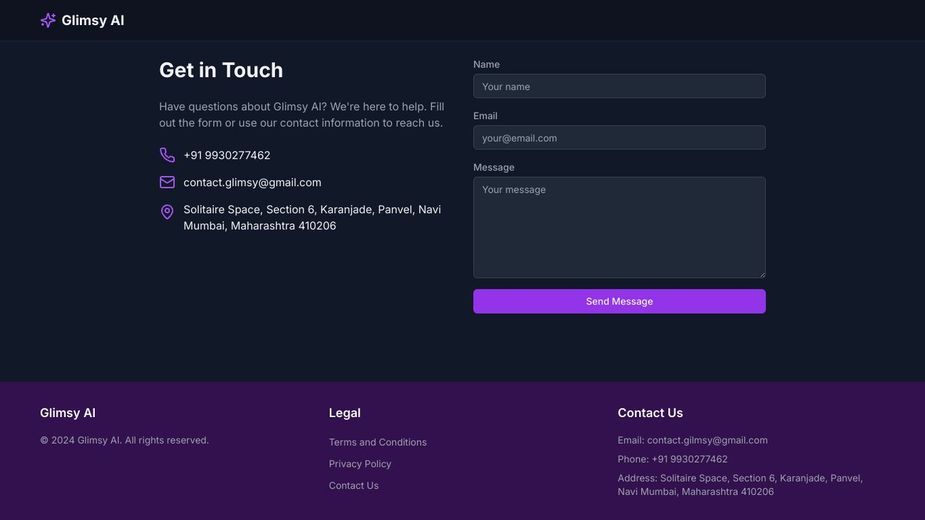Click the envelope icon beside the email address
Image resolution: width=925 pixels, height=520 pixels.
167,182
